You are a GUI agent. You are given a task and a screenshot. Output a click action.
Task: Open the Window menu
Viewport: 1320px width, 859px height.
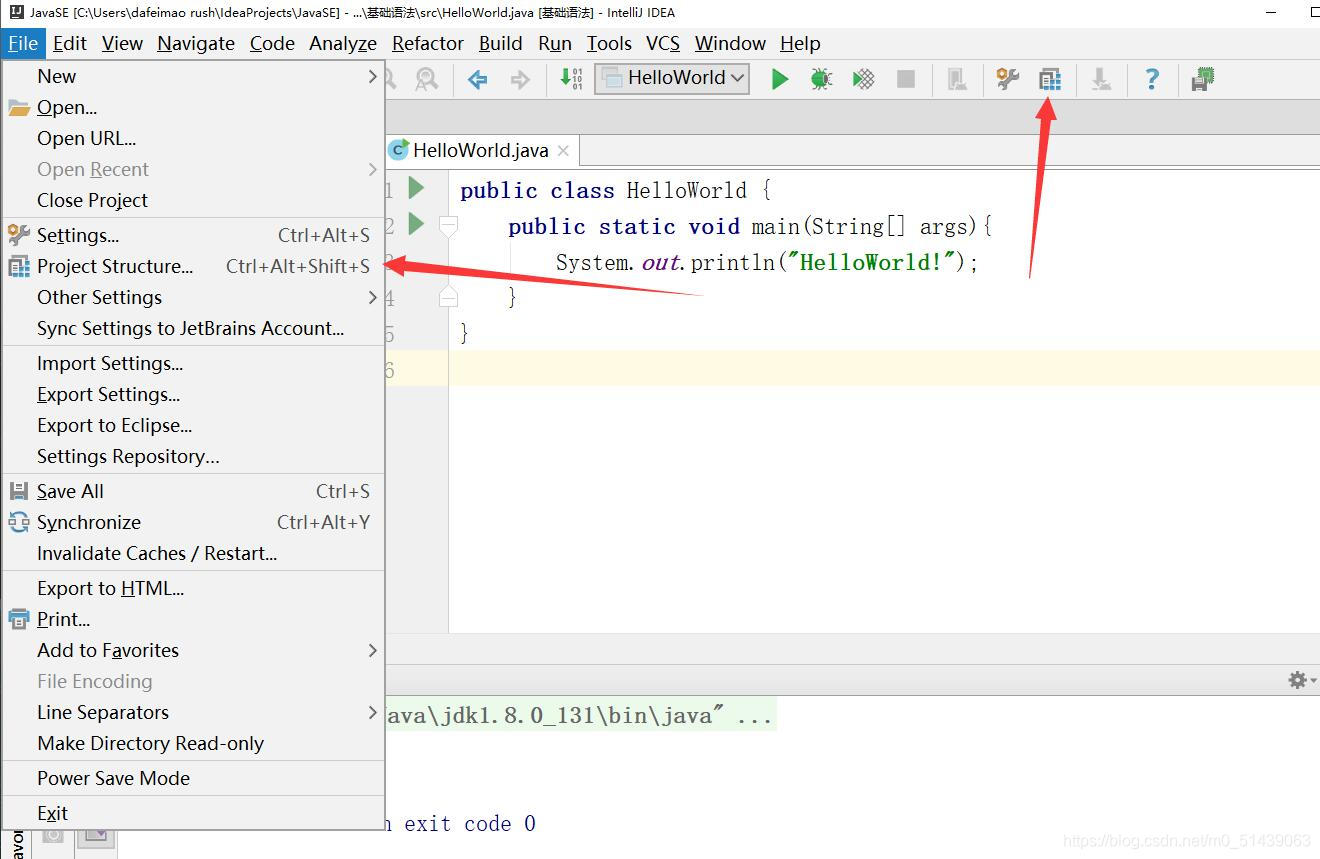click(730, 43)
